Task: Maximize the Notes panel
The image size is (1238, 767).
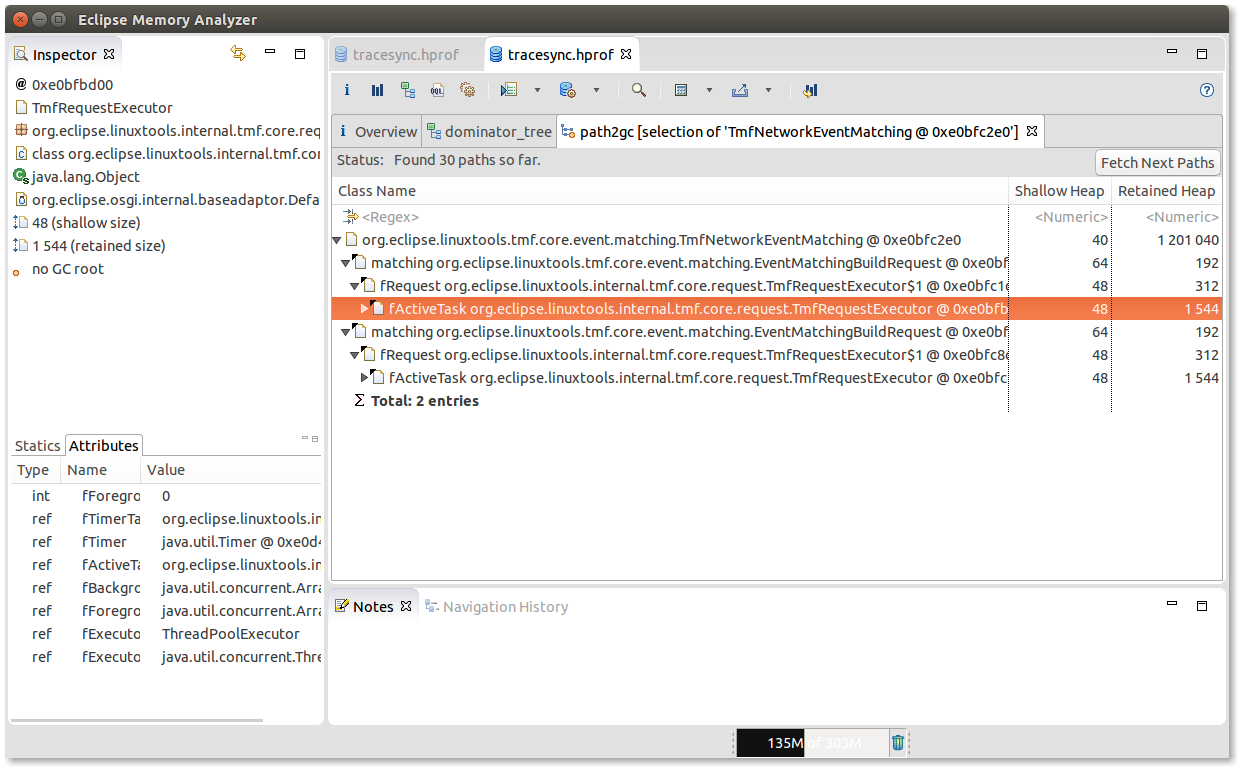Action: 1202,606
